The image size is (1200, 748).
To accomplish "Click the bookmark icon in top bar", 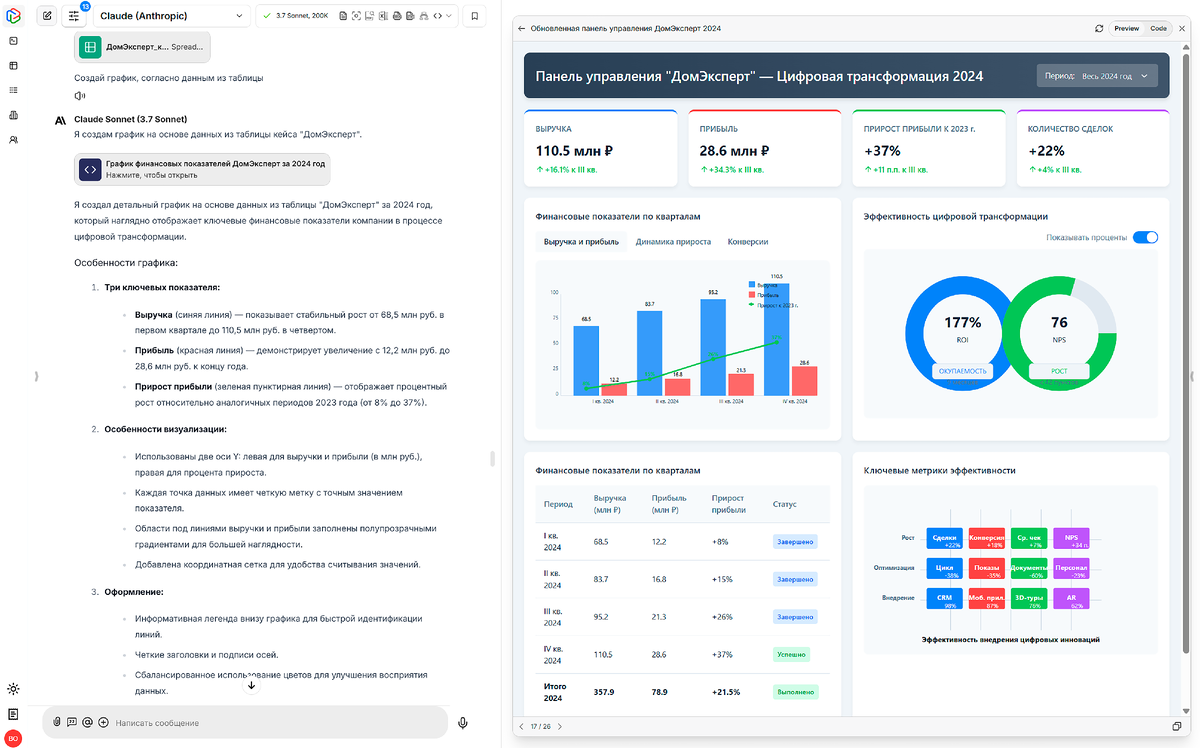I will [x=474, y=16].
